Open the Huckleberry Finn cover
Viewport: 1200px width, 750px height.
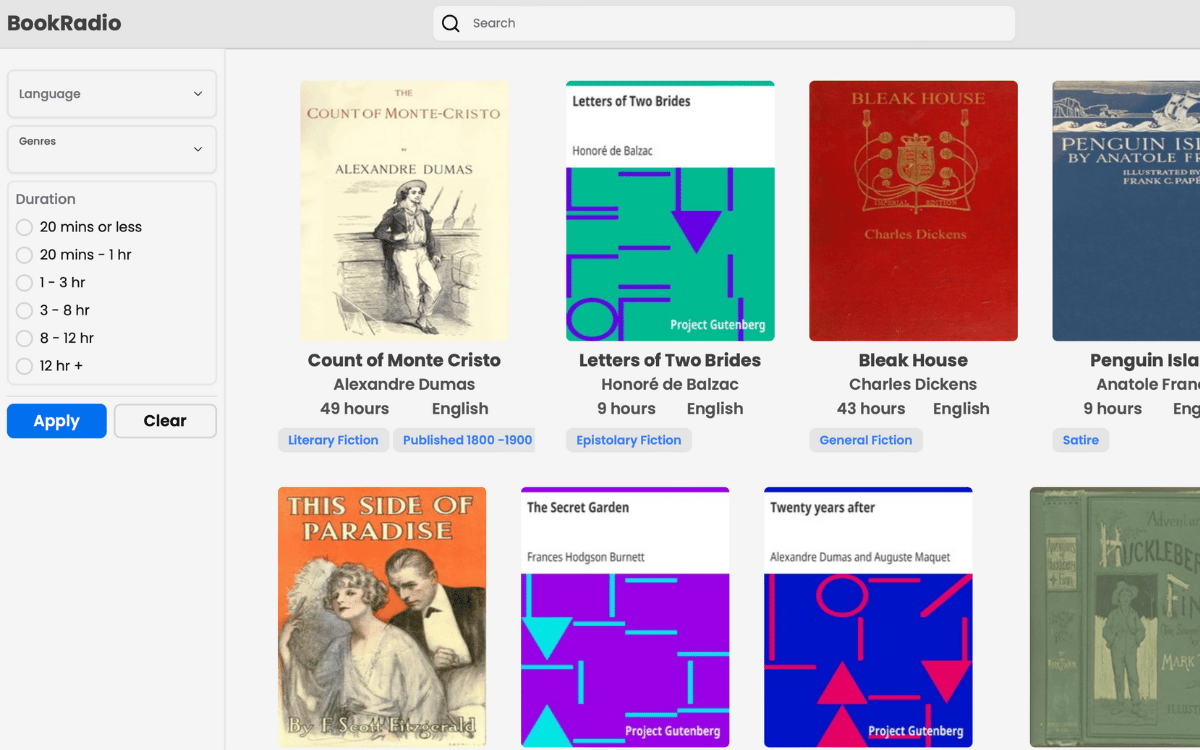(1115, 617)
